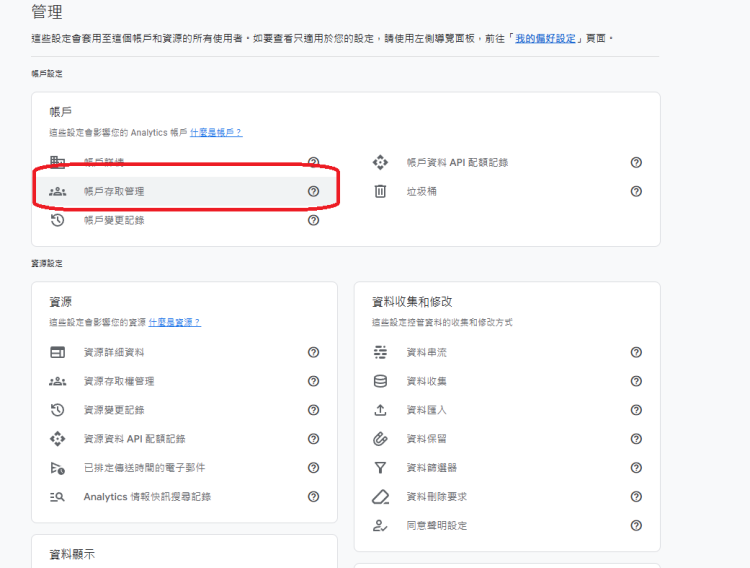Screen dimensions: 750x568
Task: Click the 資源詳細資料 property details icon
Action: point(57,352)
